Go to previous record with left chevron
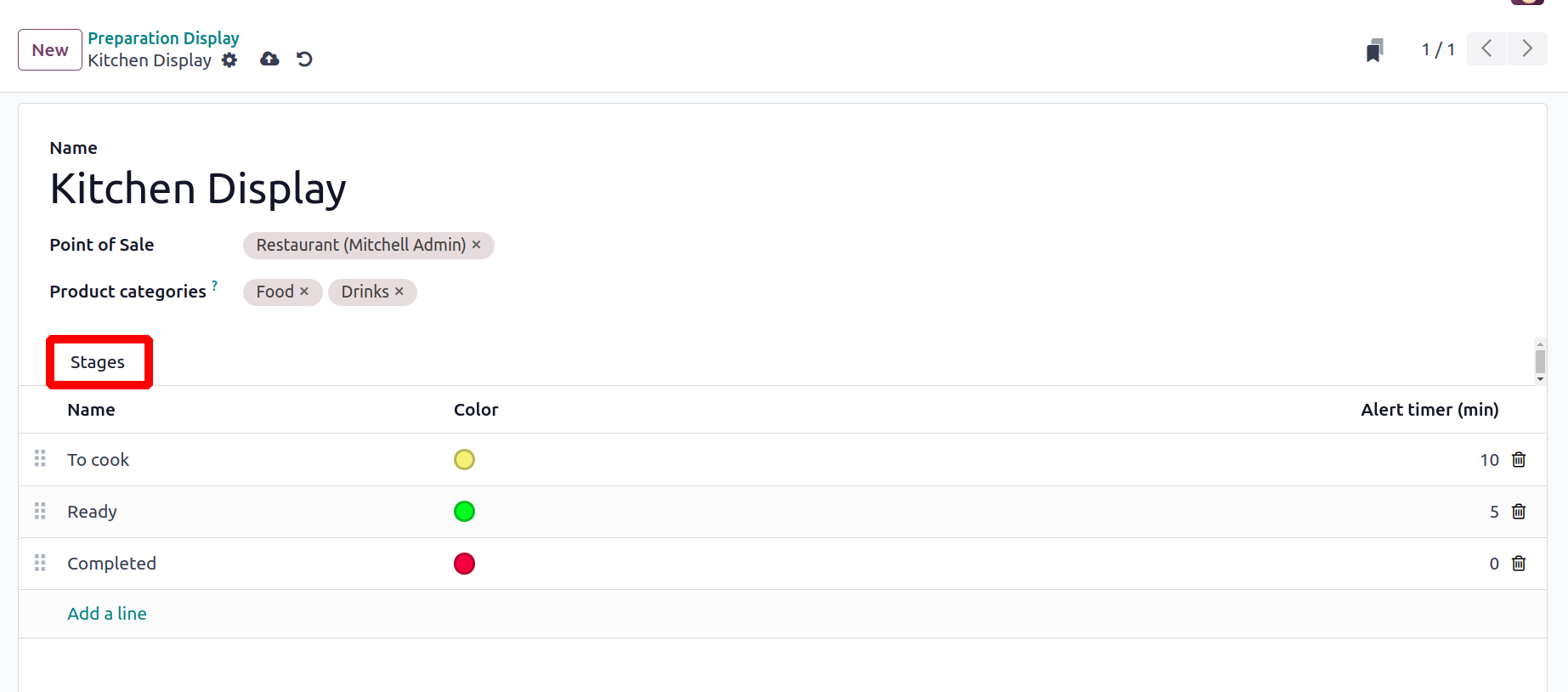This screenshot has width=1568, height=692. pos(1487,48)
